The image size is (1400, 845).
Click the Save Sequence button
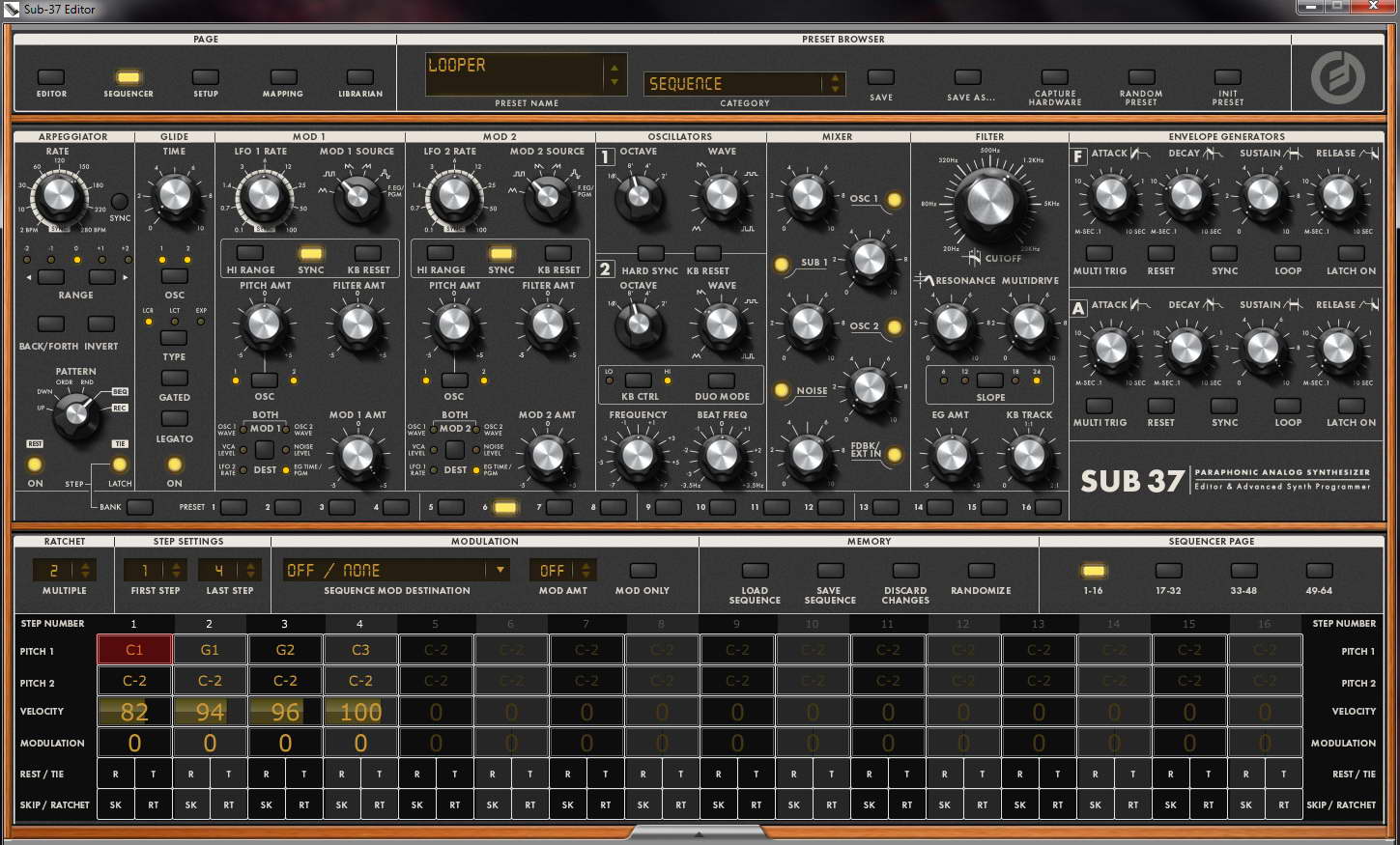[830, 571]
